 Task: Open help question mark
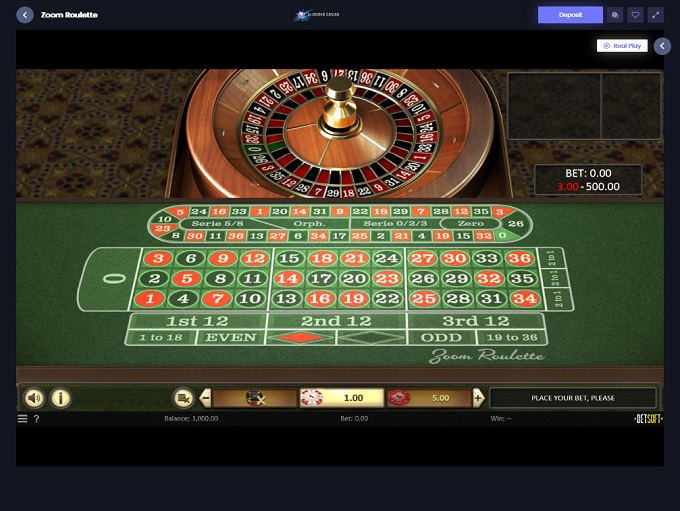[36, 419]
